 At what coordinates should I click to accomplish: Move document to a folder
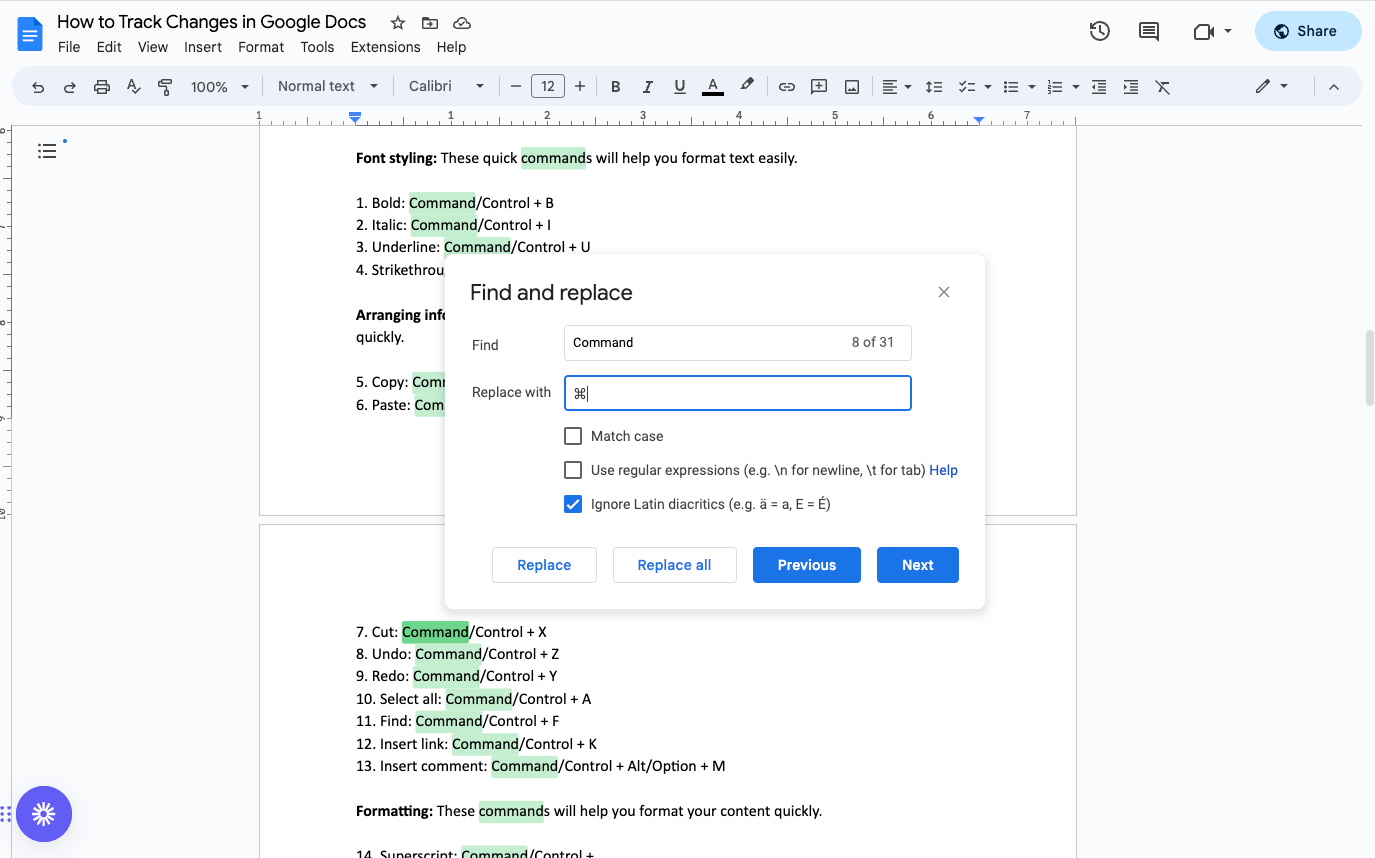tap(430, 22)
